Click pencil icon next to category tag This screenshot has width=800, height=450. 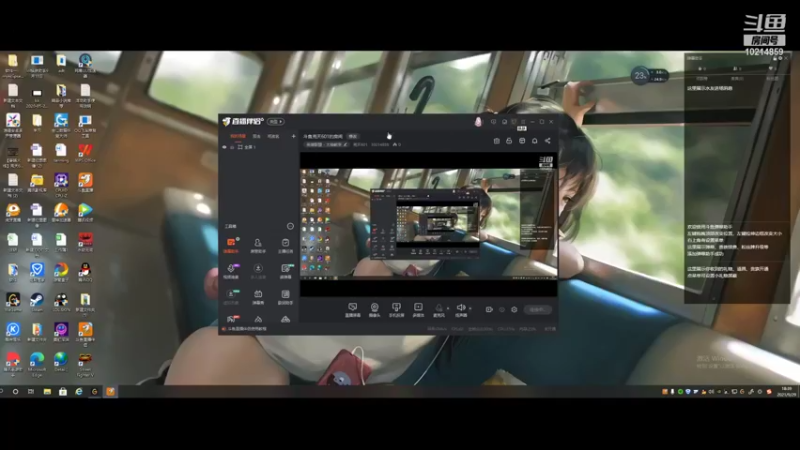point(346,145)
